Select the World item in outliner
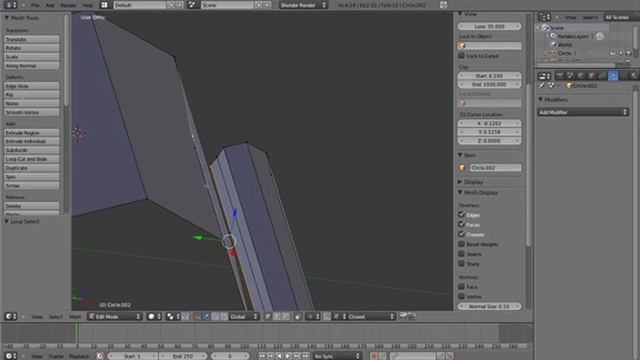The image size is (640, 360). click(x=564, y=44)
